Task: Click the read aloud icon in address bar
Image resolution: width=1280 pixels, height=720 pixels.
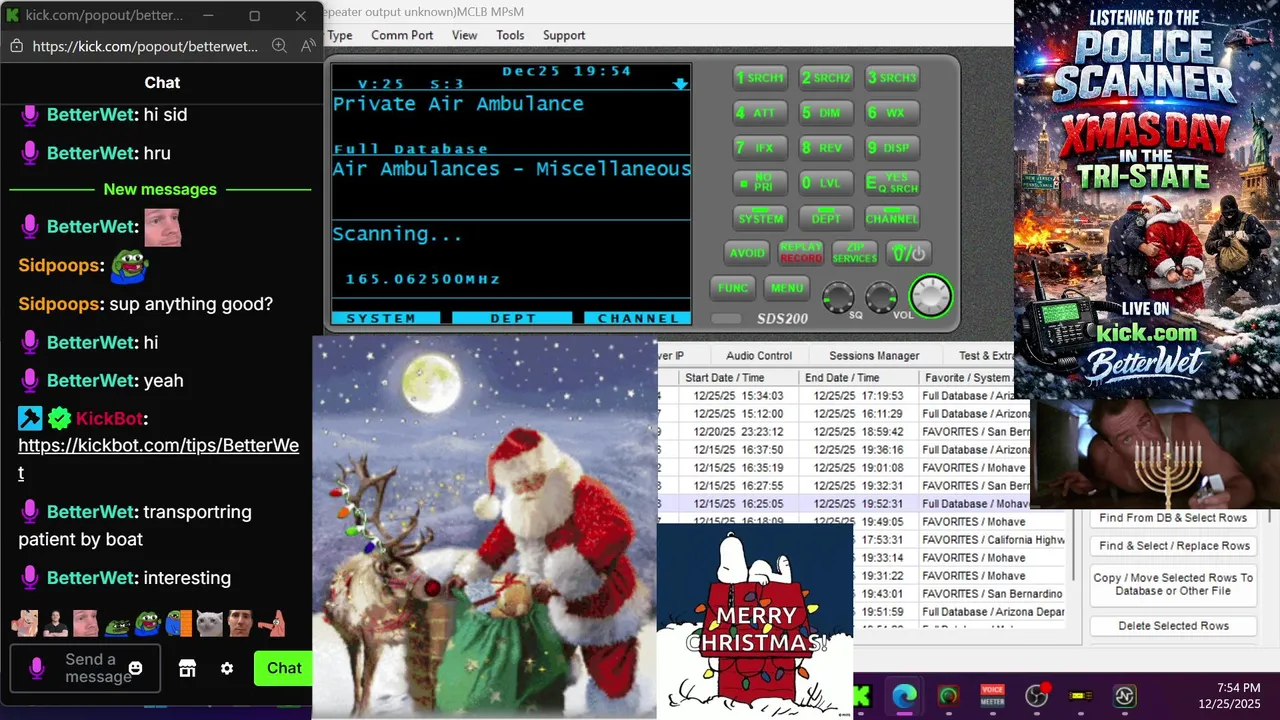Action: [x=308, y=46]
